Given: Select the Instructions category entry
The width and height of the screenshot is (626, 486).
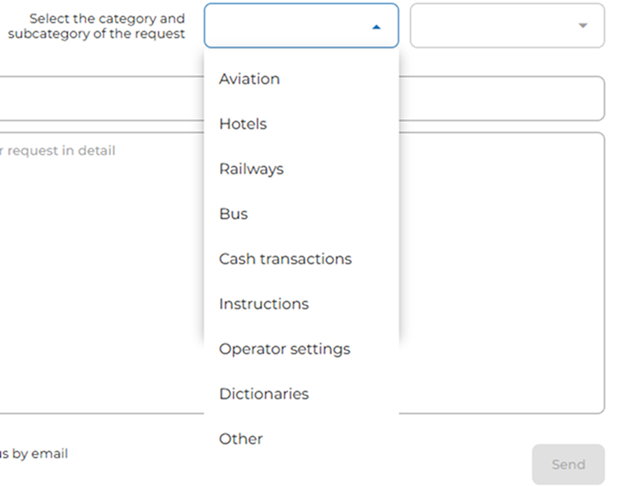Looking at the screenshot, I should coord(263,304).
